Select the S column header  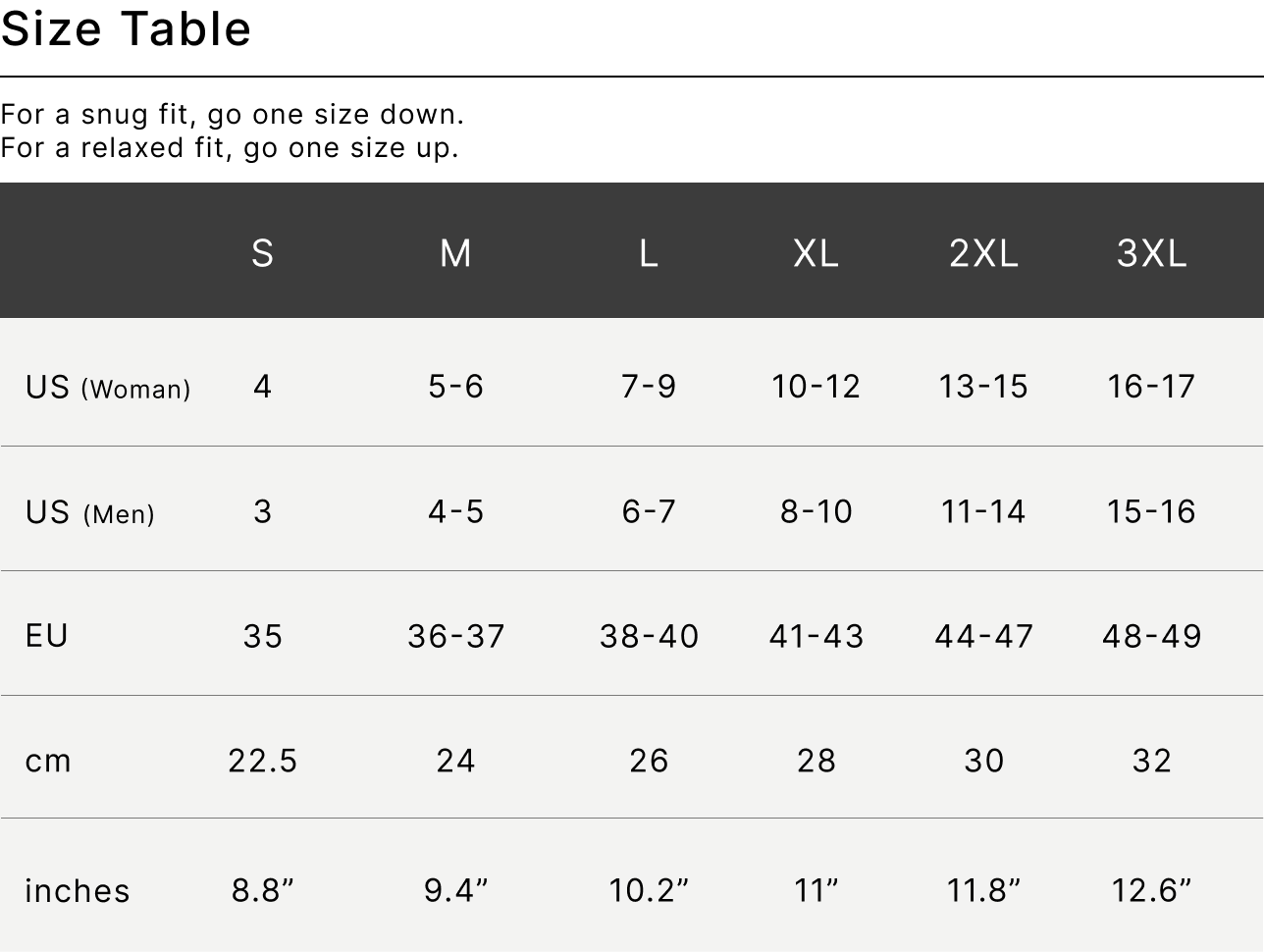click(262, 253)
